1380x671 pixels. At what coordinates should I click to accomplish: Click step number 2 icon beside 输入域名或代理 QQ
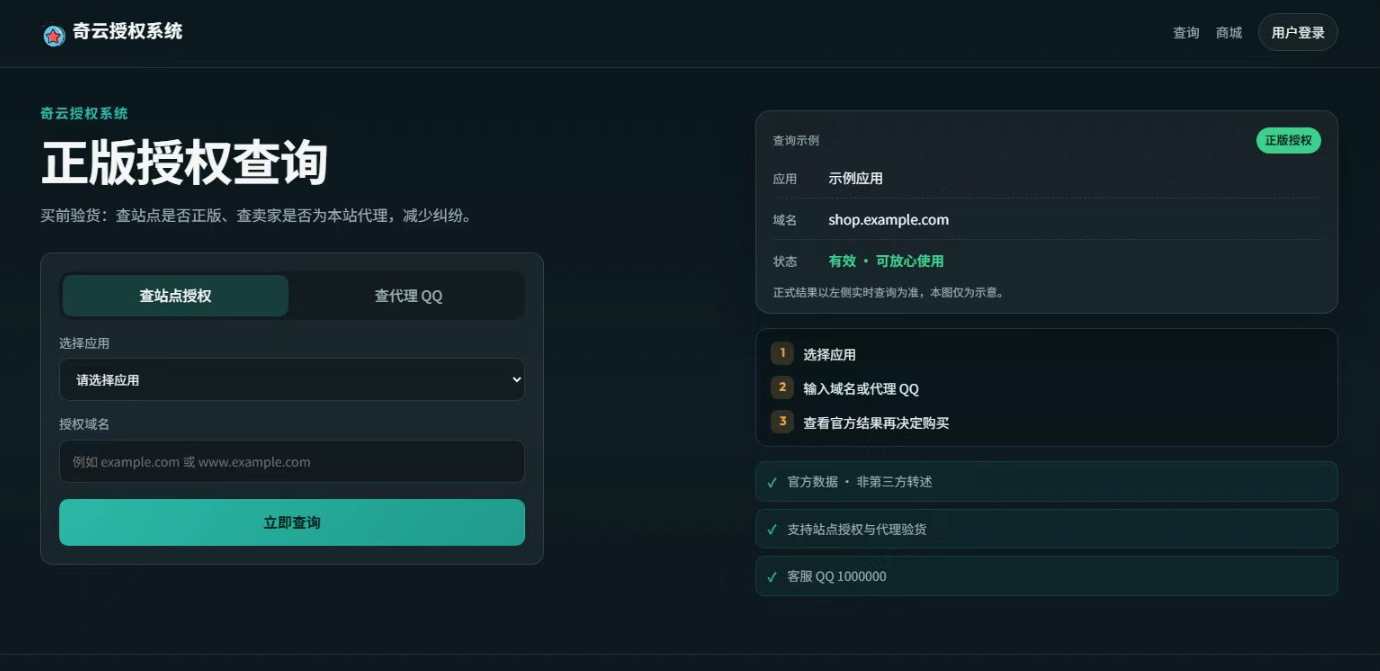tap(782, 387)
